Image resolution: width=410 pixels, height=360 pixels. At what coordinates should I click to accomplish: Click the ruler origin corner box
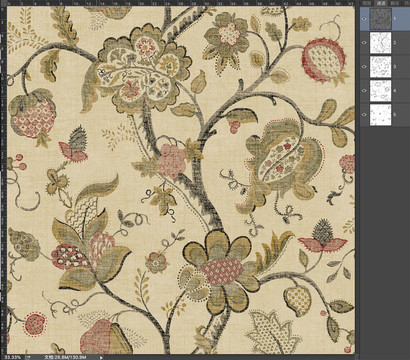coord(3,3)
